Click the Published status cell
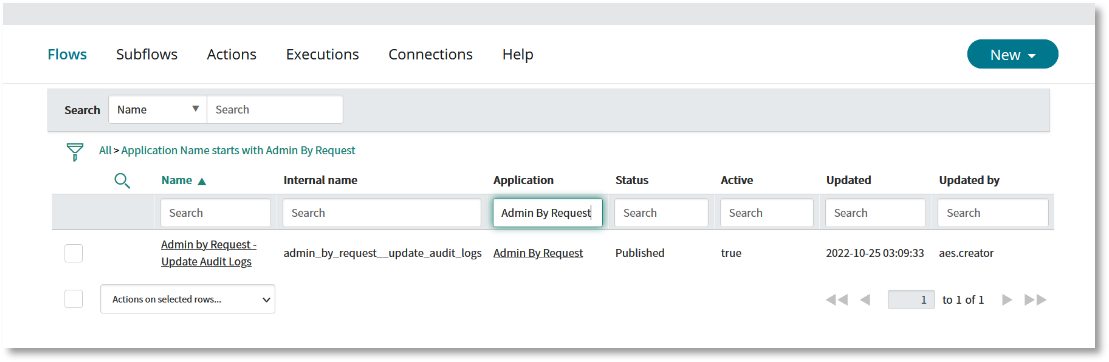This screenshot has height=362, width=1109. (x=639, y=253)
